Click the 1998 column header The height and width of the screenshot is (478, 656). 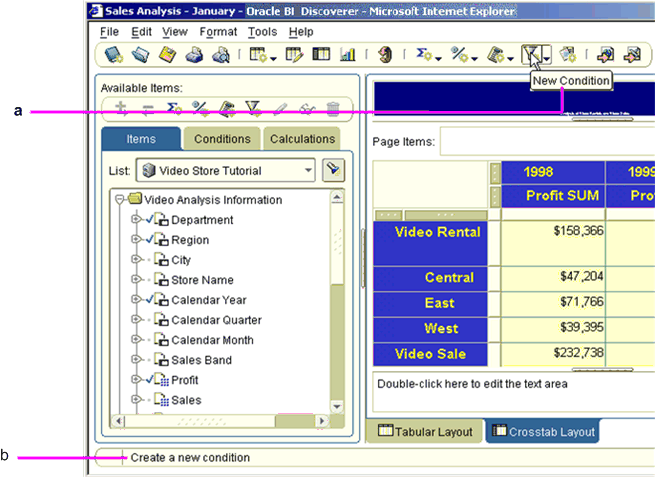(x=553, y=172)
